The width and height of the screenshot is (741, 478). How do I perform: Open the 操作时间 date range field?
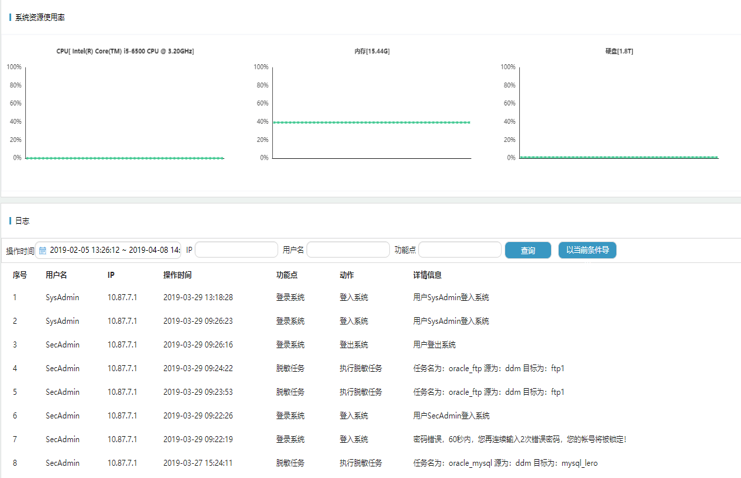coord(114,250)
